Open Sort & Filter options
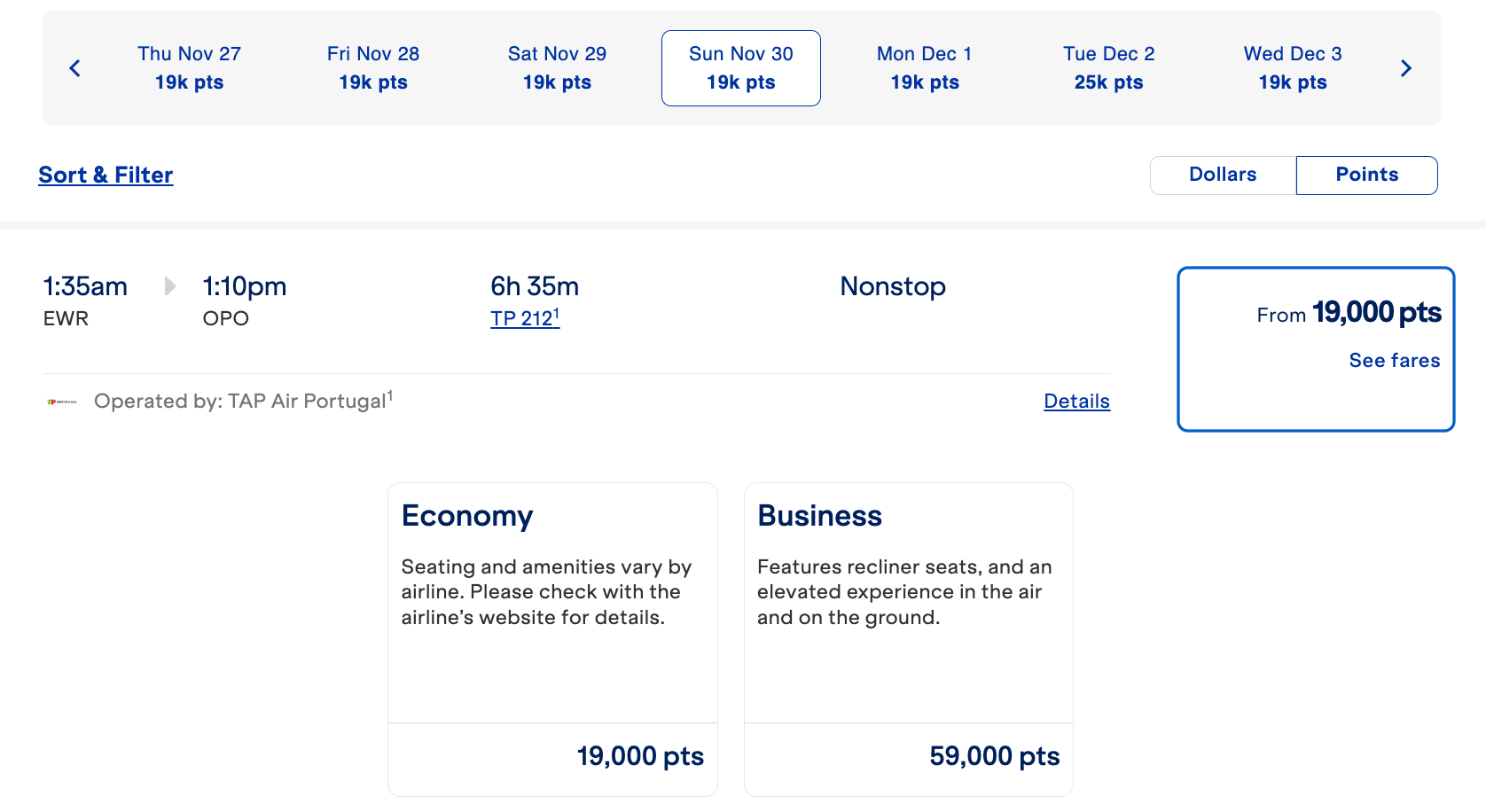The width and height of the screenshot is (1486, 812). 106,175
